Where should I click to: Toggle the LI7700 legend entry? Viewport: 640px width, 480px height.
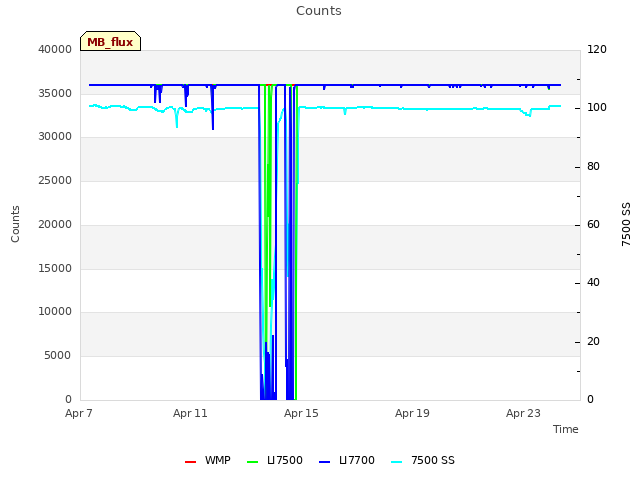[347, 460]
